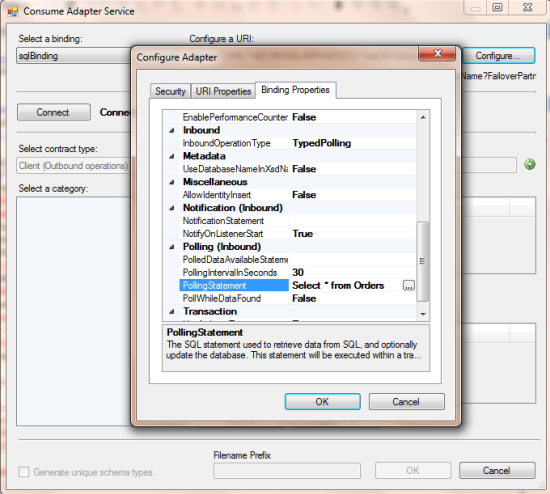550x494 pixels.
Task: Click the EnablePerformanceCounter False value
Action: coord(304,117)
